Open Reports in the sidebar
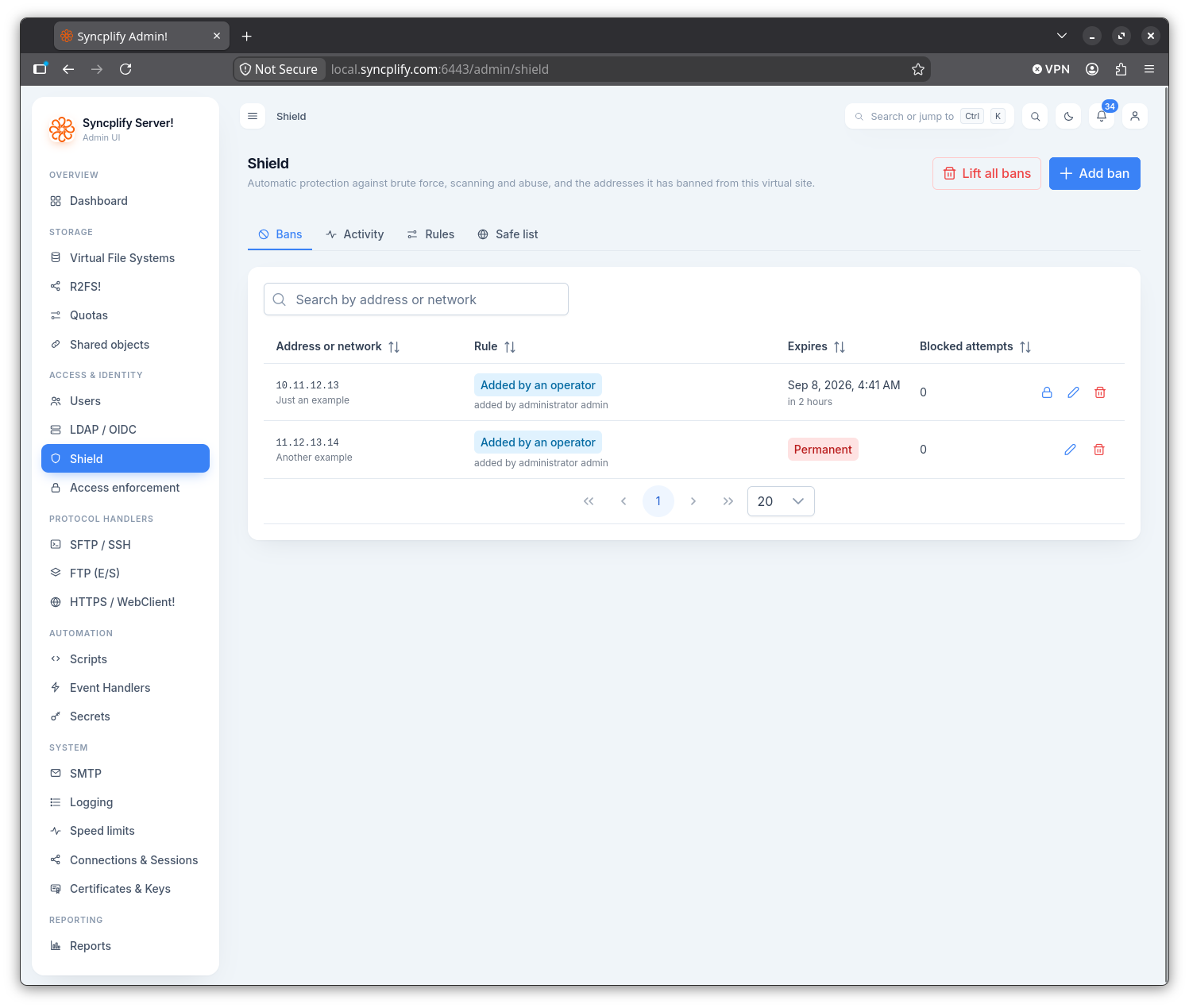This screenshot has width=1189, height=1008. point(125,946)
